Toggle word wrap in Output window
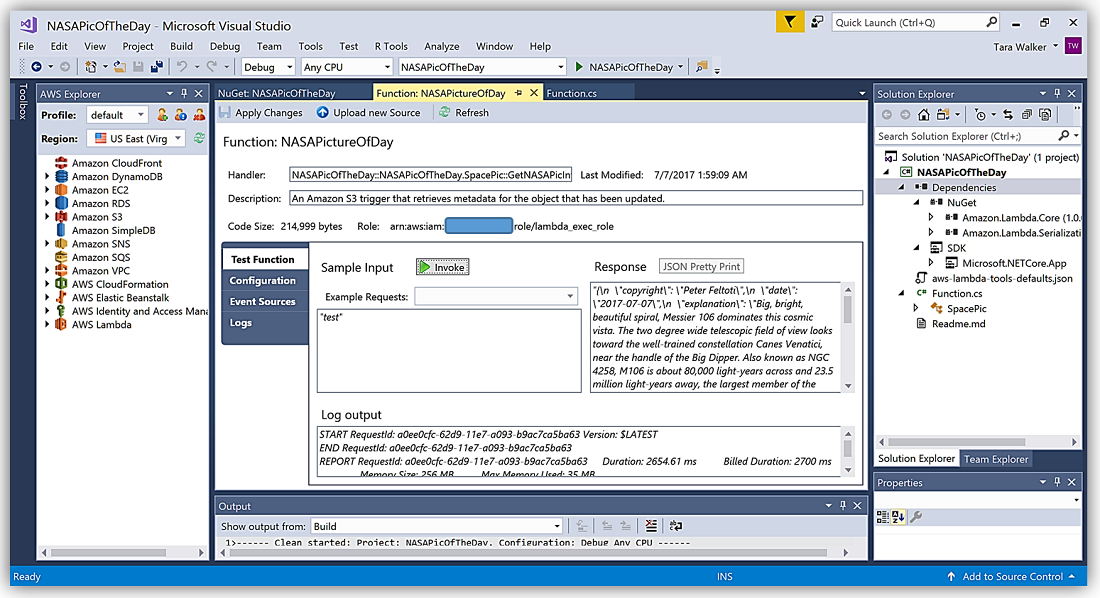This screenshot has width=1100, height=598. tap(676, 526)
